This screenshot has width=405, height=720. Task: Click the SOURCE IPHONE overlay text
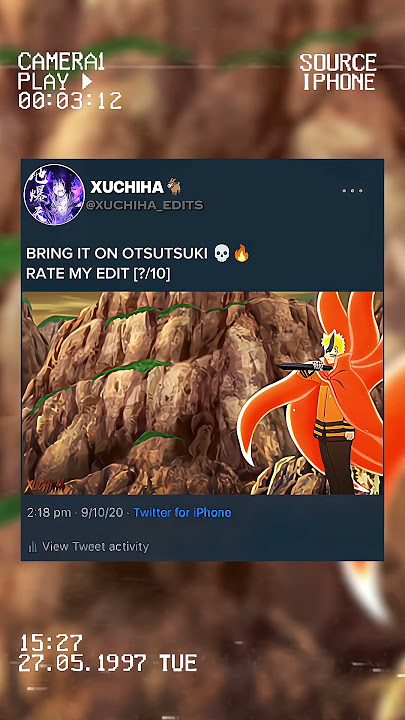coord(338,72)
